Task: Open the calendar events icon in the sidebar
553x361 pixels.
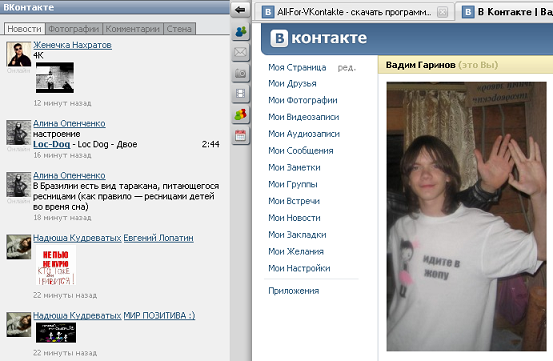Action: click(x=240, y=136)
